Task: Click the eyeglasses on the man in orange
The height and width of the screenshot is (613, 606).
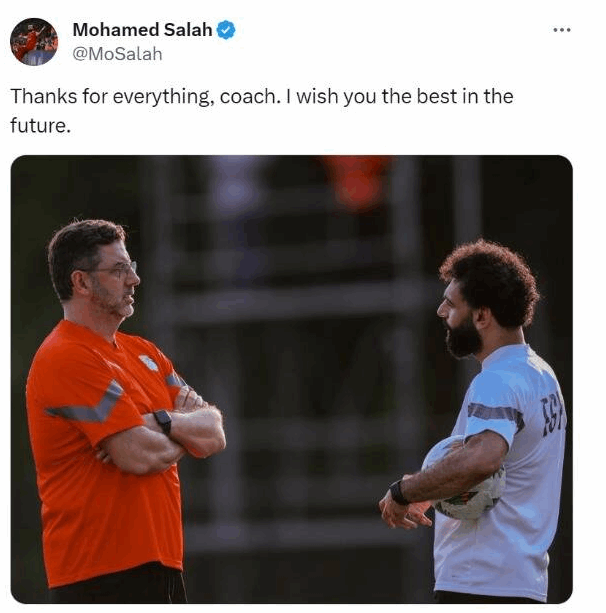Action: click(113, 269)
